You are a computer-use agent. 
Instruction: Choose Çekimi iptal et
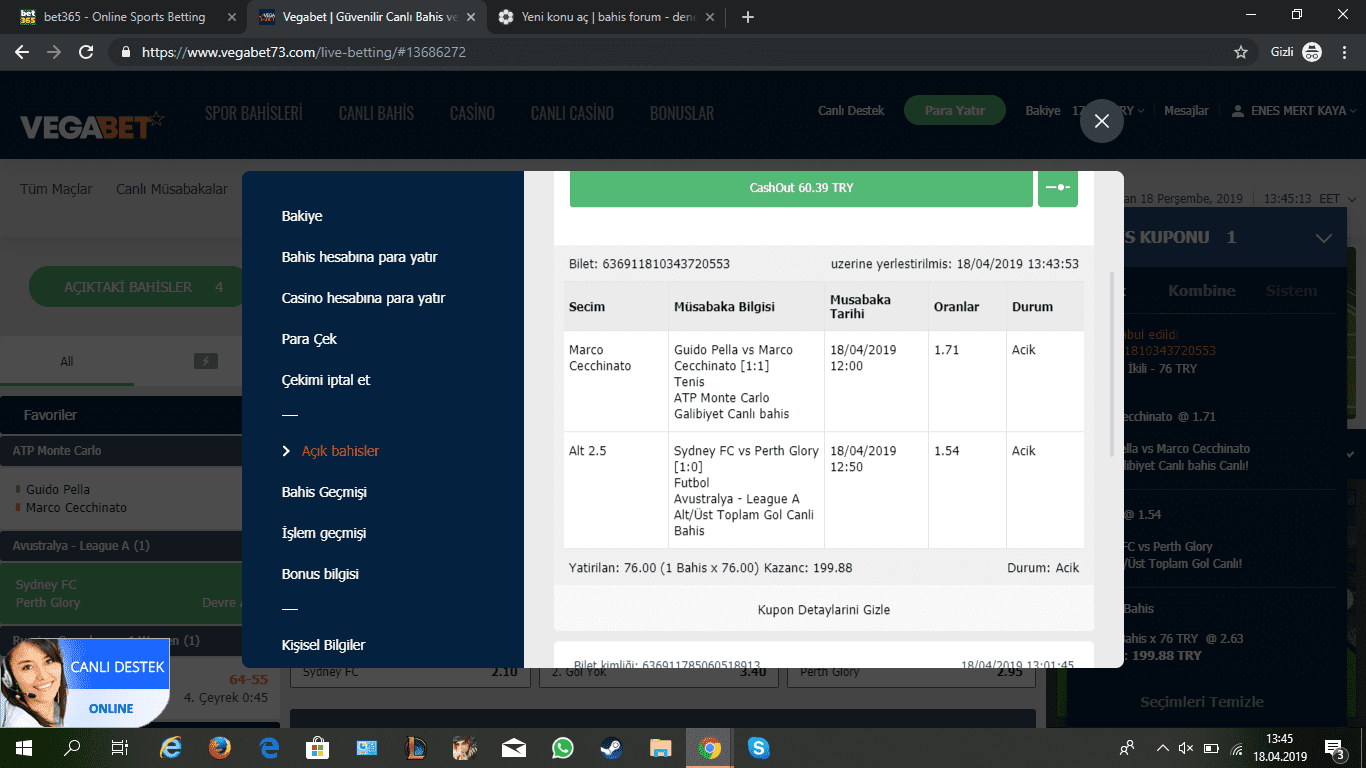[326, 380]
